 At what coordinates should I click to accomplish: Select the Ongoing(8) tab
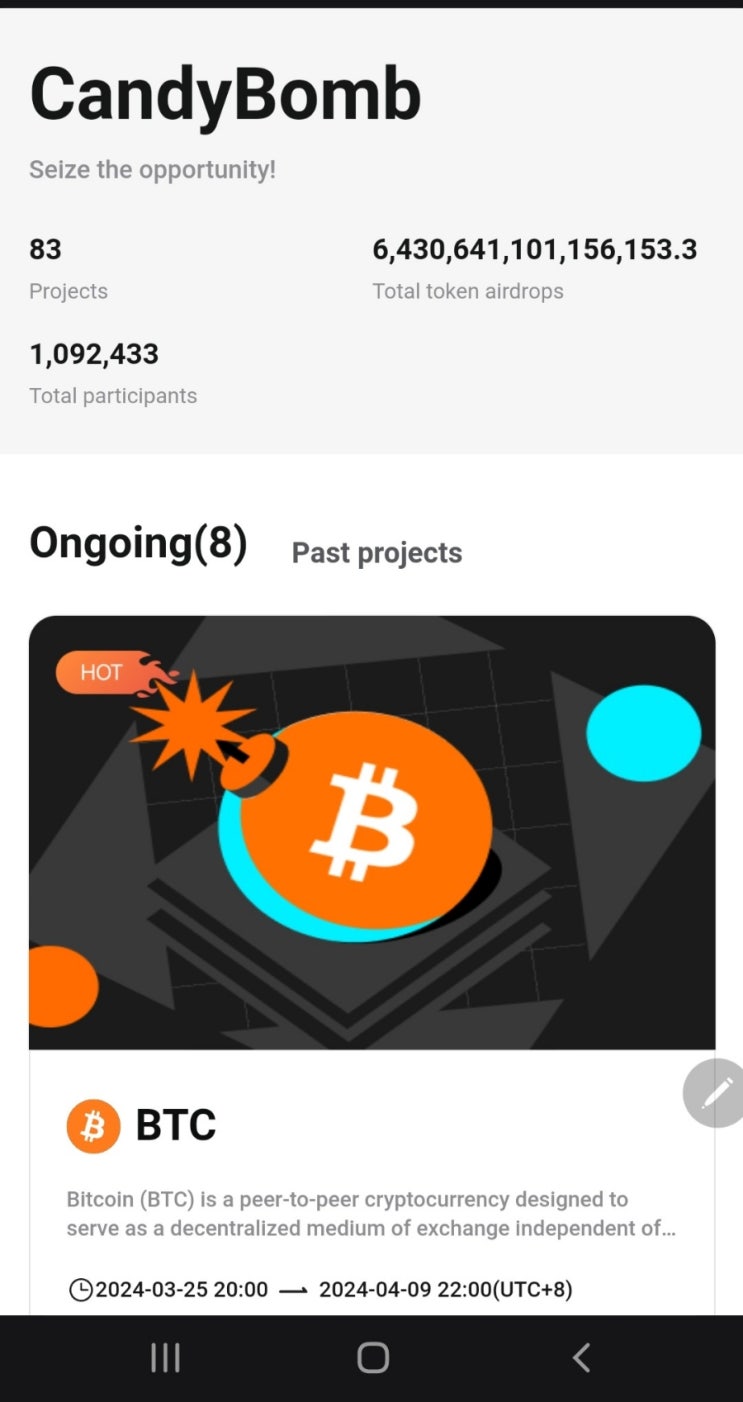(138, 543)
